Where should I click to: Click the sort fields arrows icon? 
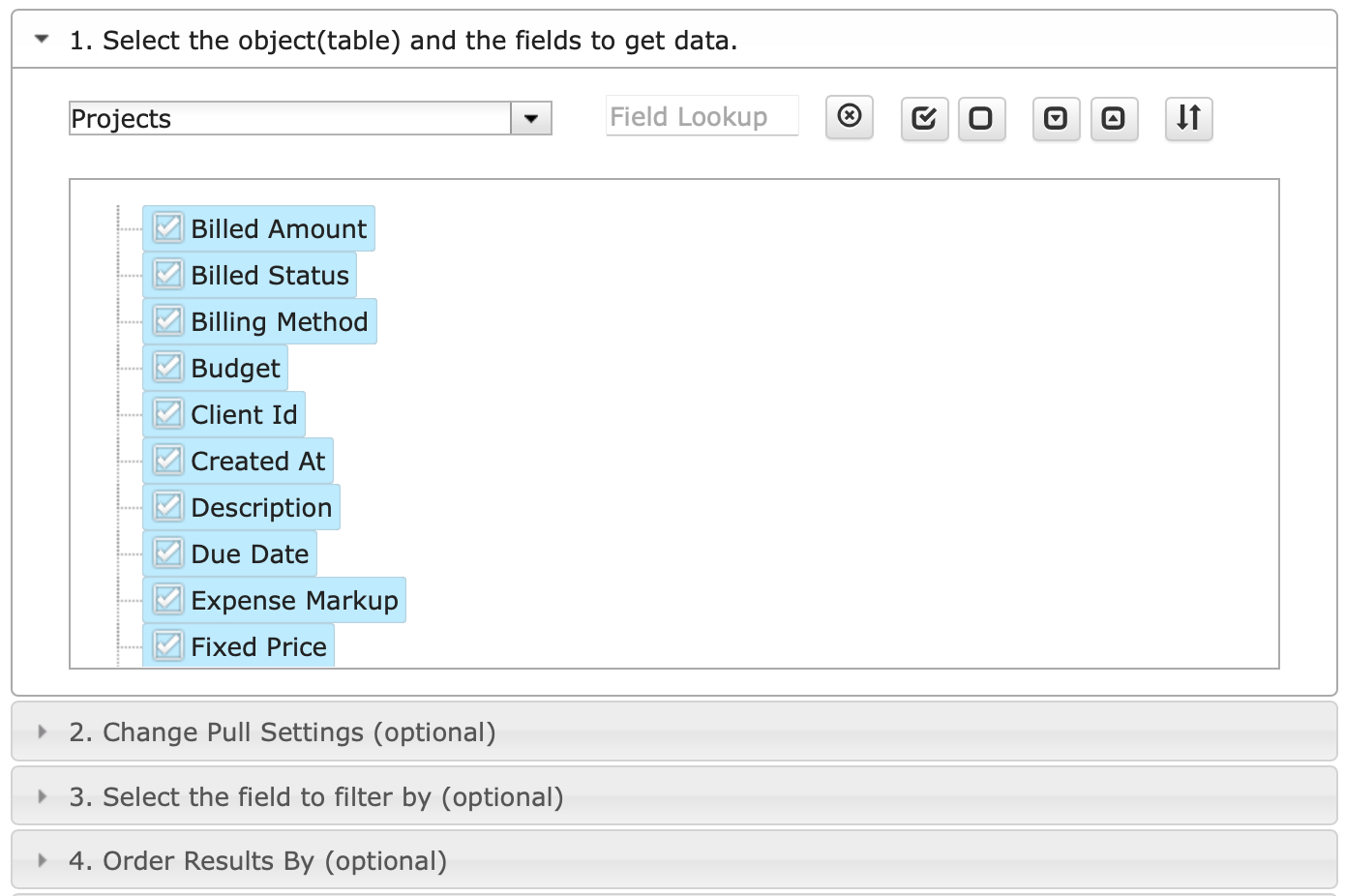[x=1188, y=119]
